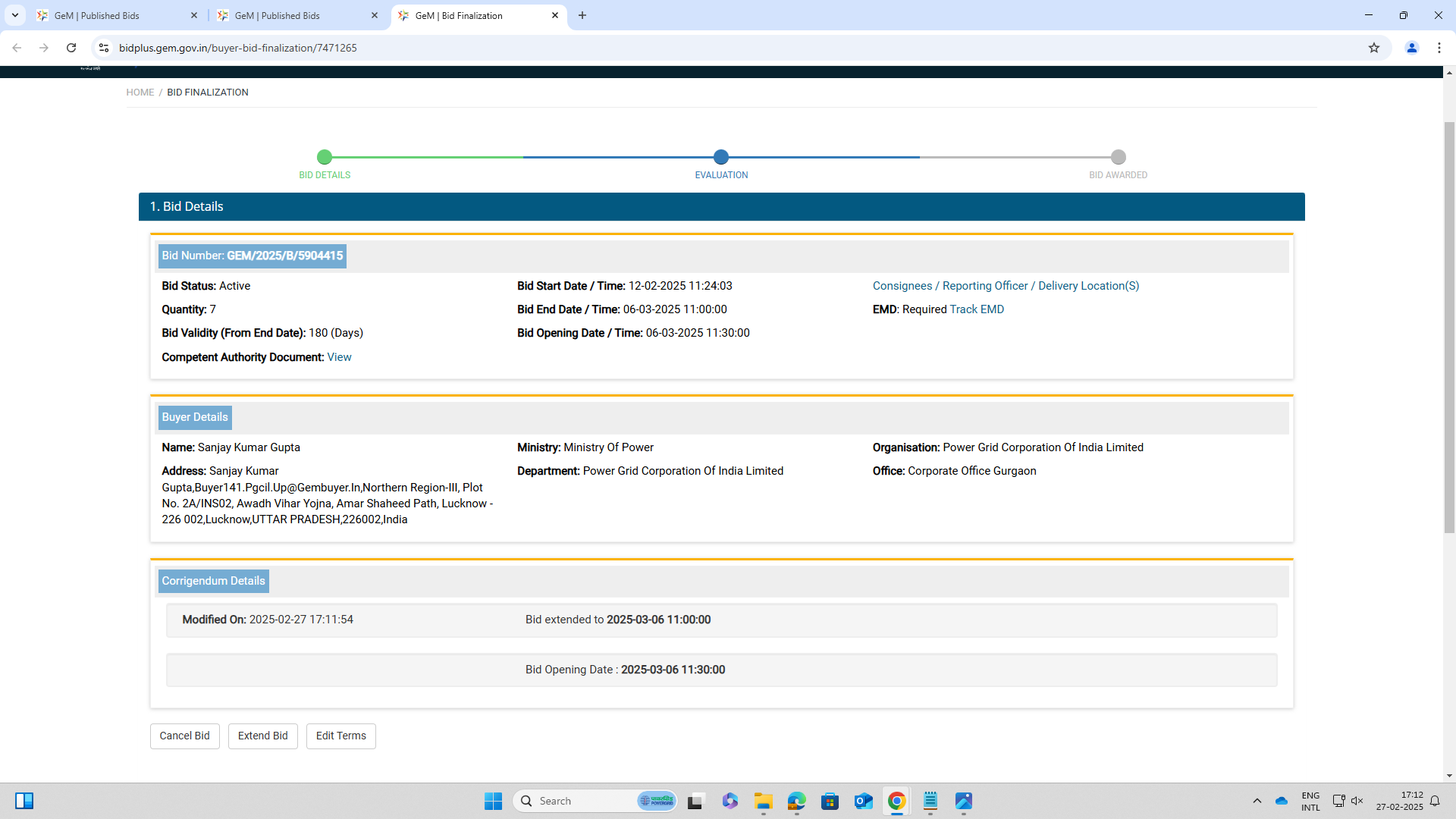1456x819 pixels.
Task: Go to HOME breadcrumb link
Action: (x=140, y=93)
